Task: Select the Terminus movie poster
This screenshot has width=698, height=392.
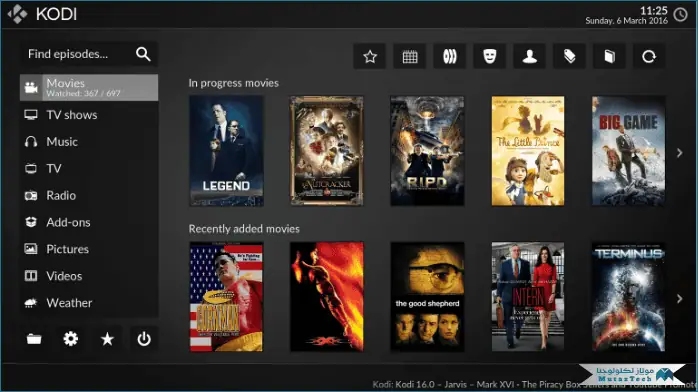Action: [x=629, y=297]
